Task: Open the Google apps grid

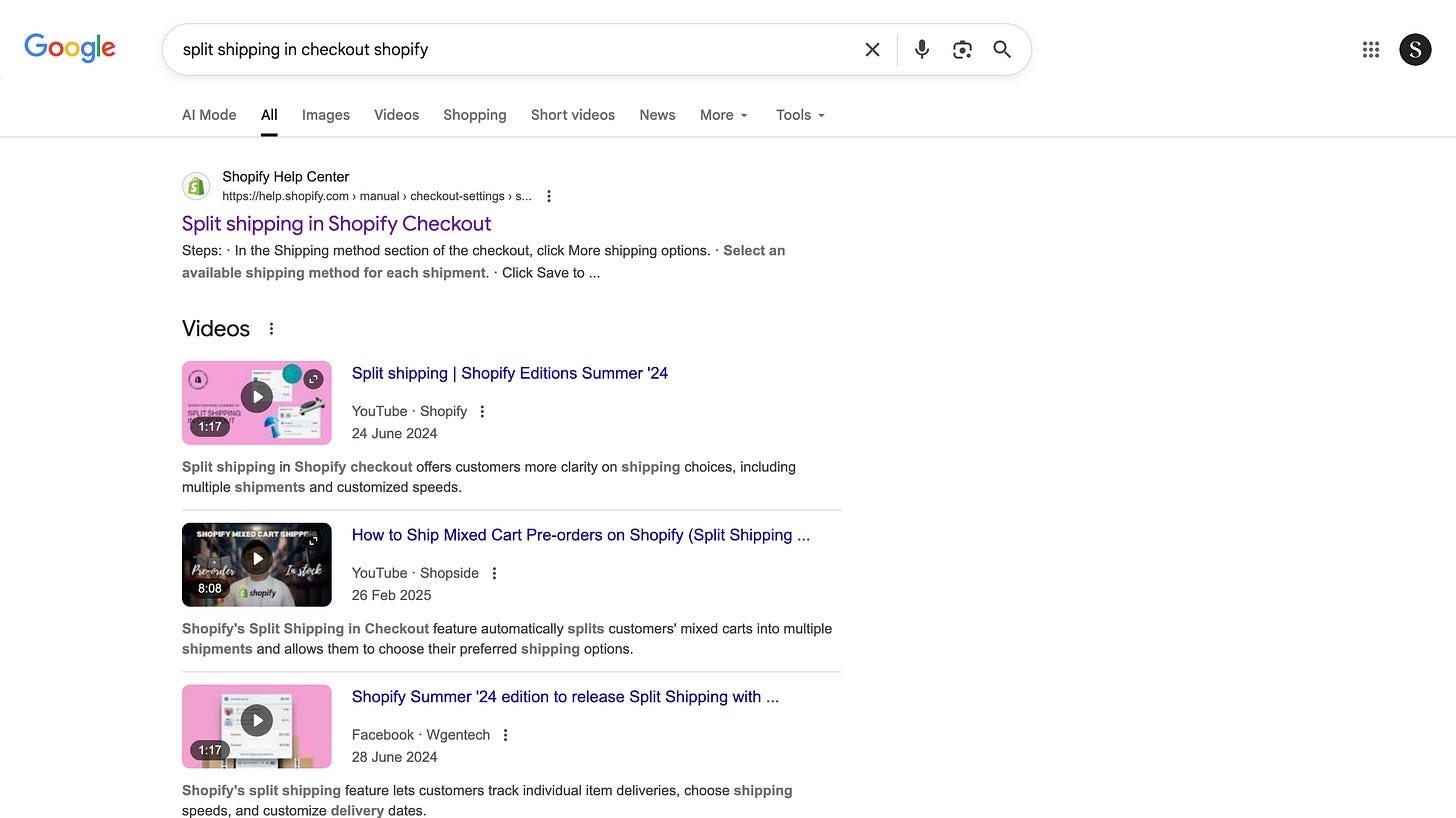Action: pos(1371,49)
